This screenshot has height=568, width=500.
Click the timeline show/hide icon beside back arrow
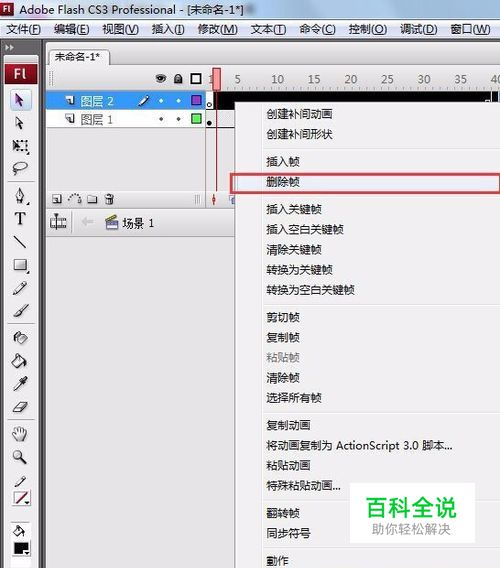point(58,222)
